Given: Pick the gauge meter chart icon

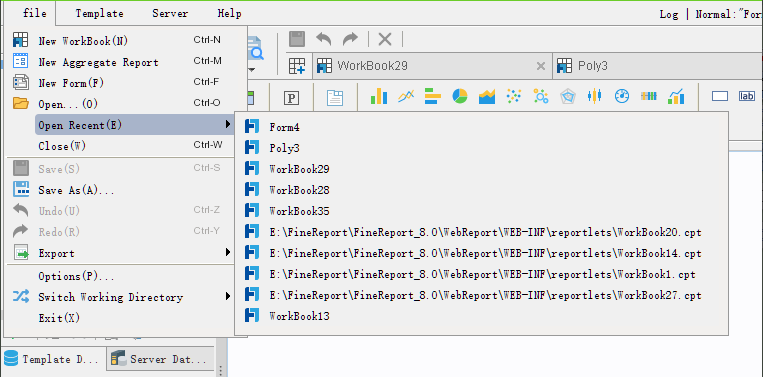Looking at the screenshot, I should point(622,96).
